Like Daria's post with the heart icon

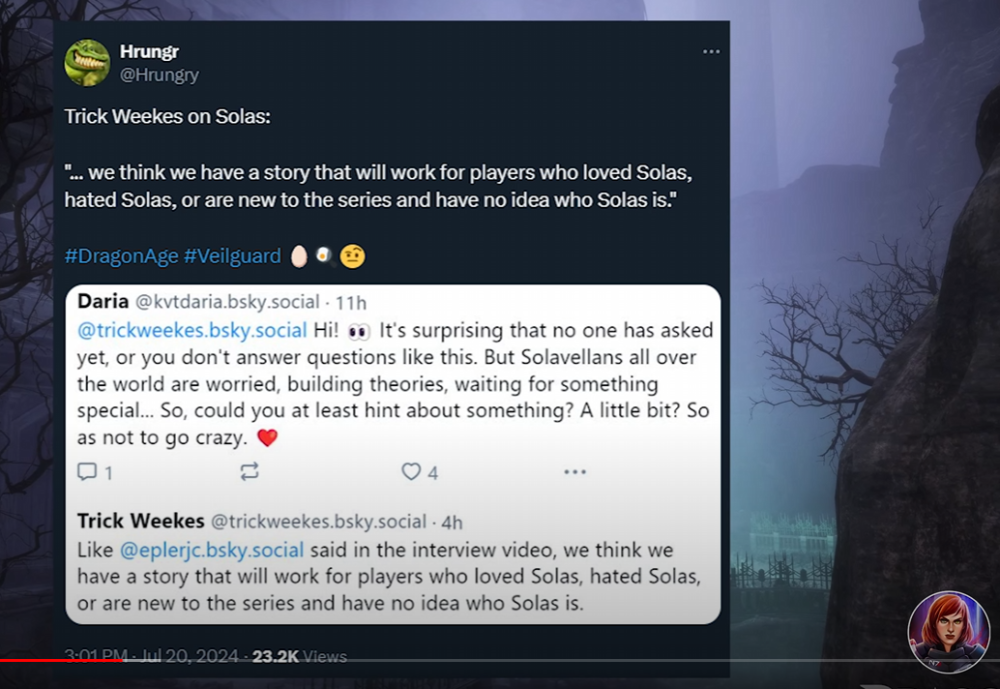click(411, 472)
